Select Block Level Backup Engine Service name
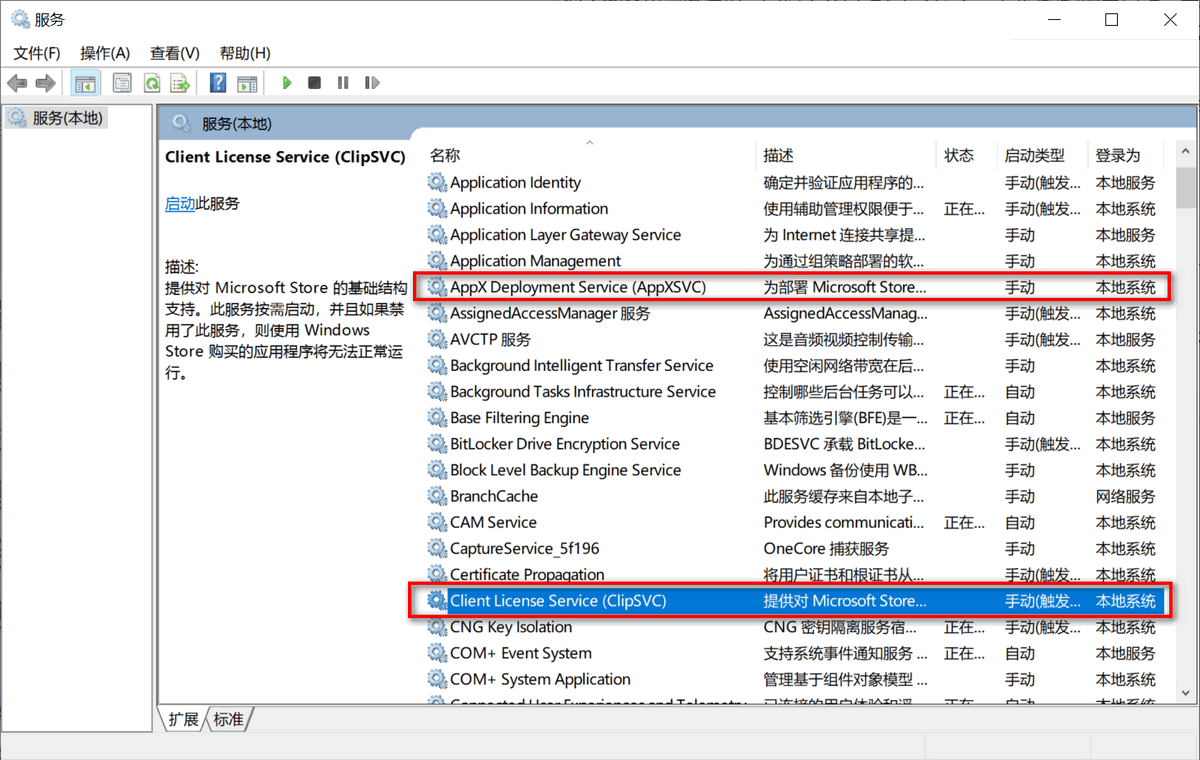This screenshot has width=1200, height=760. tap(565, 470)
